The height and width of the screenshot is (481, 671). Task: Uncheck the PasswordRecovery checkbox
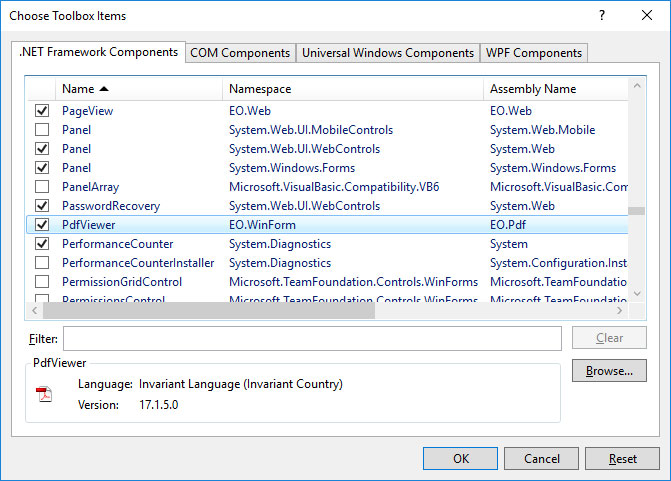coord(42,206)
